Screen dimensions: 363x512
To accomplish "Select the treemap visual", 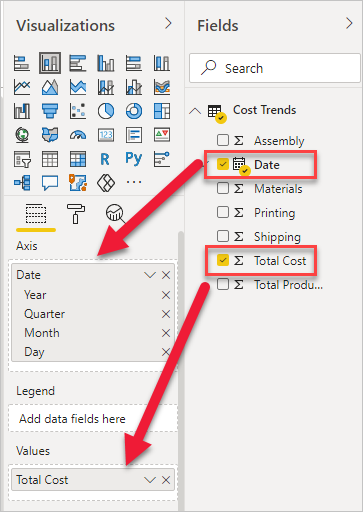I will [162, 111].
